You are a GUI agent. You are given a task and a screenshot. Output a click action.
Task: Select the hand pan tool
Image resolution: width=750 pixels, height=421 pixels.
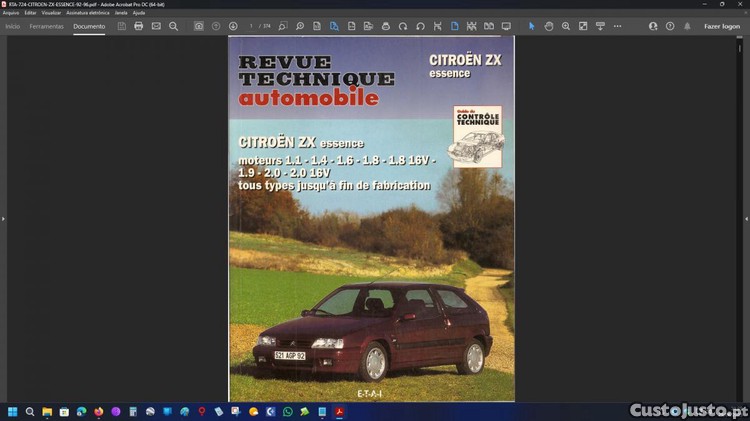[x=549, y=26]
